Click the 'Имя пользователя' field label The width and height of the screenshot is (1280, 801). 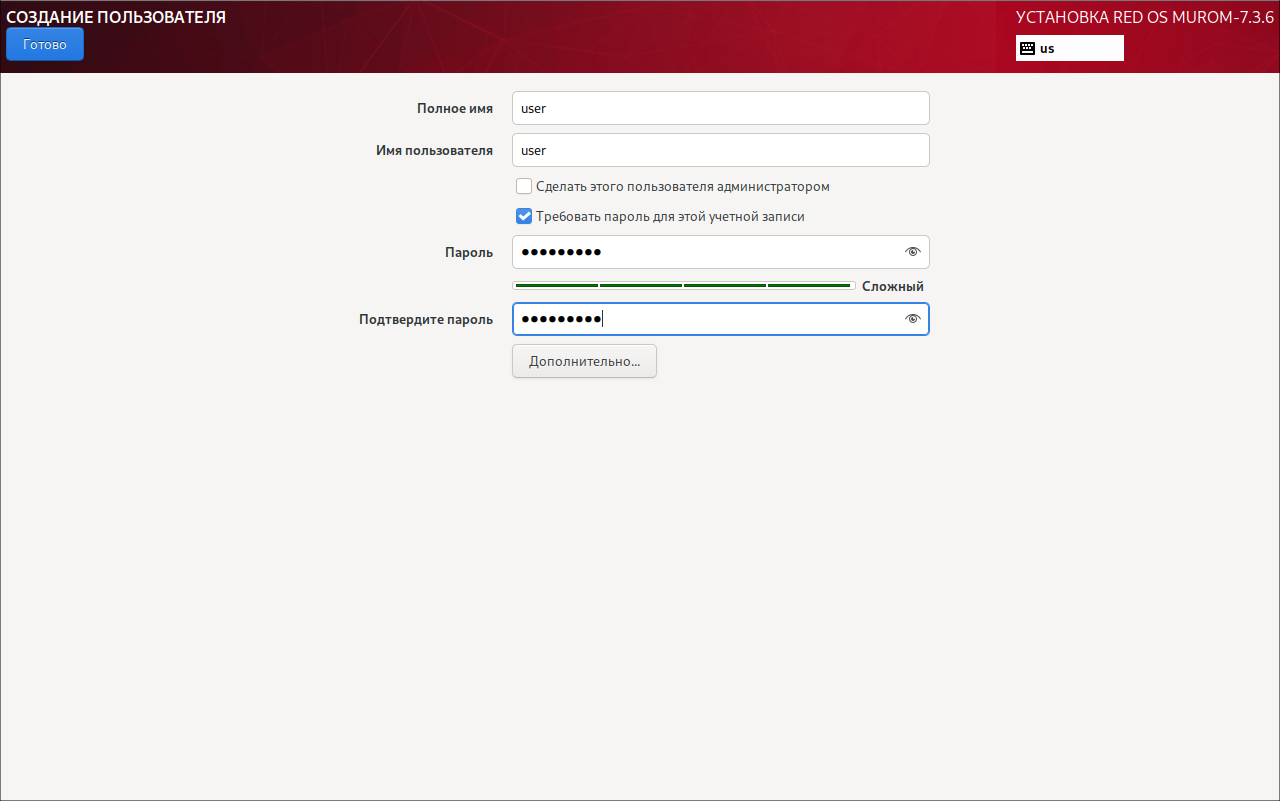[x=434, y=150]
